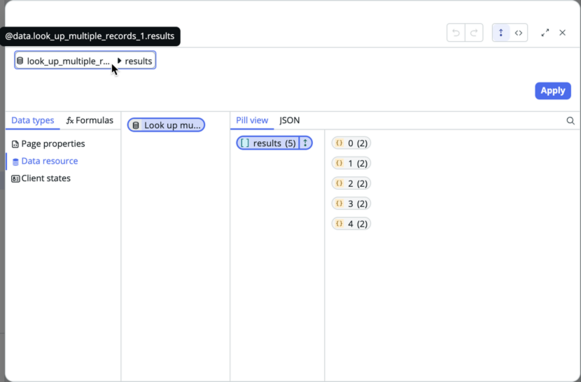Image resolution: width=581 pixels, height=382 pixels.
Task: Select Client states data type
Action: click(x=41, y=179)
